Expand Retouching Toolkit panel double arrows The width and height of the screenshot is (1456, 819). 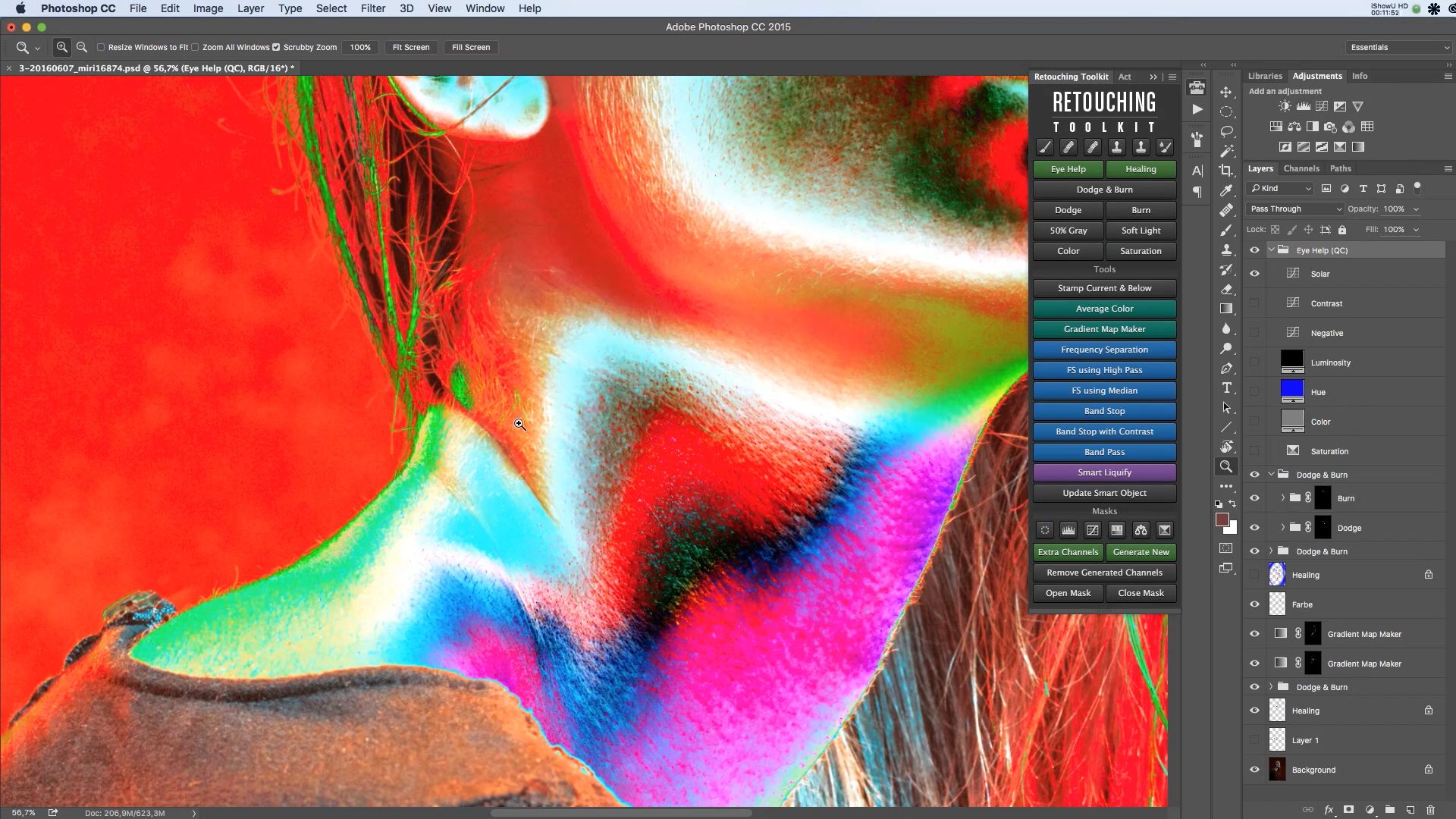1153,77
